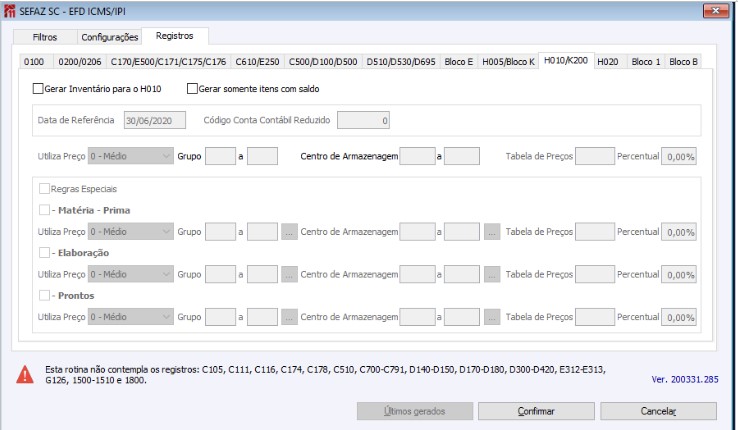Click the Últimos gerados button
This screenshot has width=738, height=430.
click(x=415, y=411)
